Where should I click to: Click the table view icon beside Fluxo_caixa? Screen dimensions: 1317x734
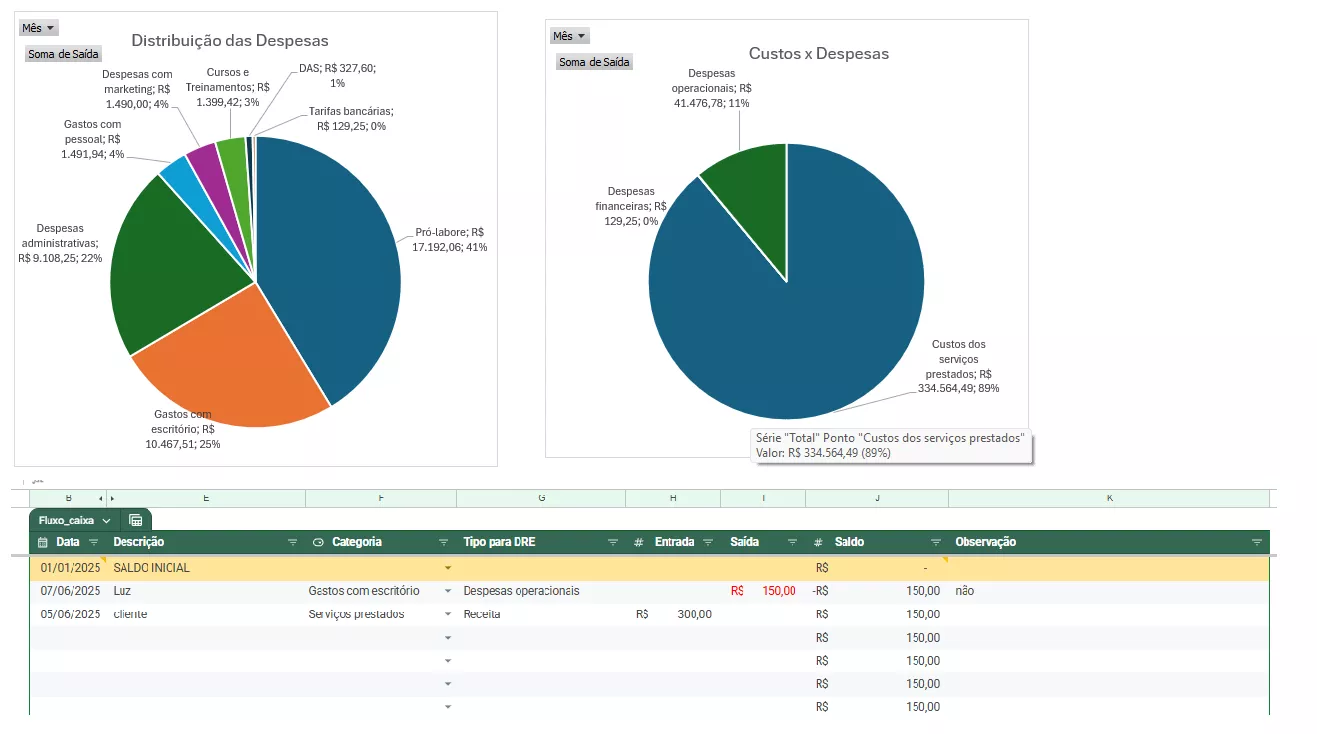pyautogui.click(x=135, y=520)
